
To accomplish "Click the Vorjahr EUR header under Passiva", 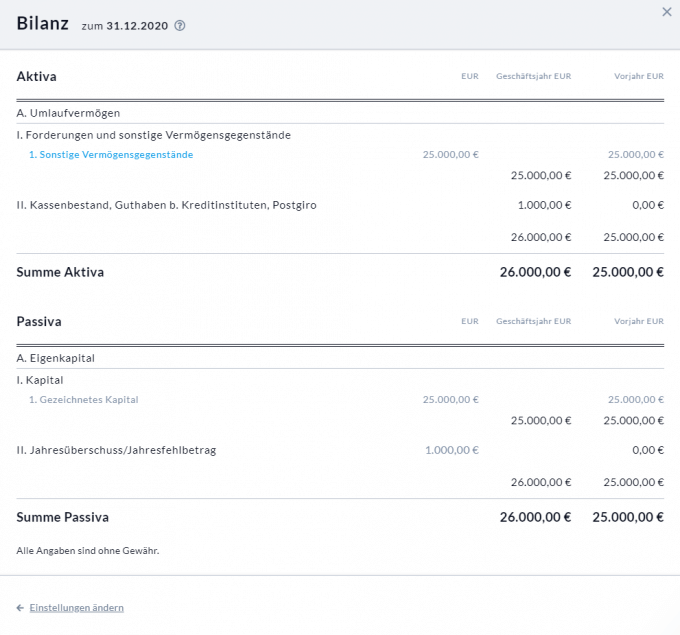I will [x=639, y=322].
